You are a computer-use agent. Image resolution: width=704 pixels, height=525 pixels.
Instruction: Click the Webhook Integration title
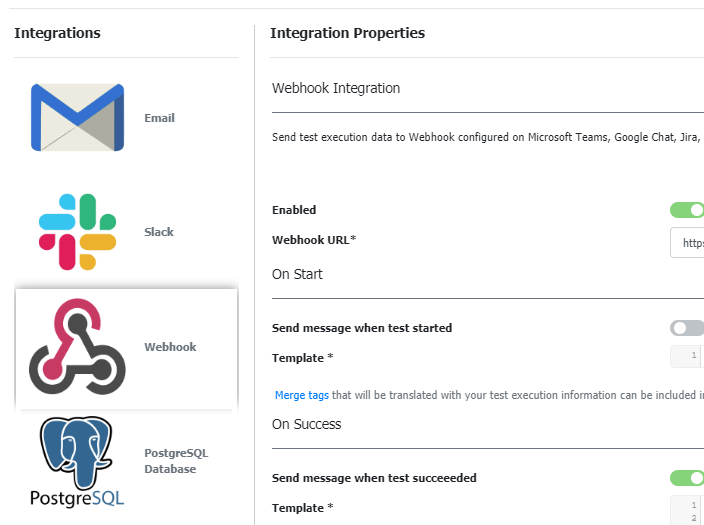tap(336, 88)
